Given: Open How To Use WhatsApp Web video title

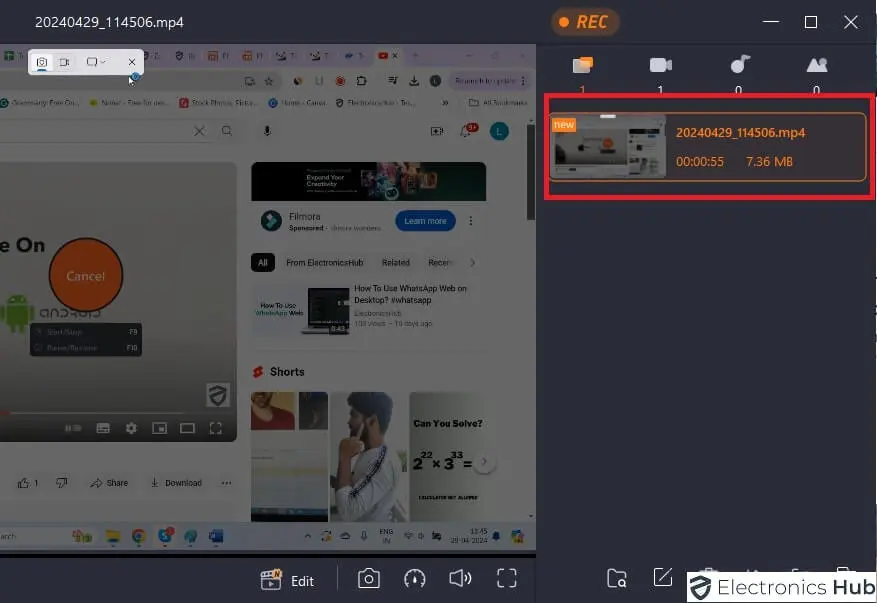Looking at the screenshot, I should coord(410,294).
